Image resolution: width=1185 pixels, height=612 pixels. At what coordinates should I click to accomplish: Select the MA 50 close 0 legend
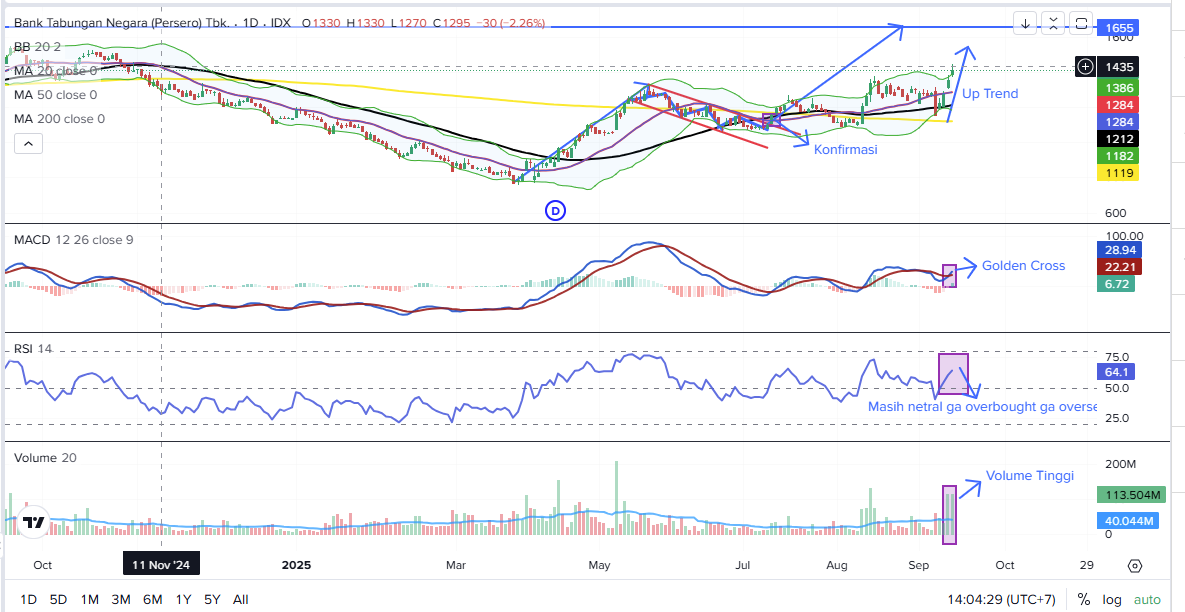point(56,95)
